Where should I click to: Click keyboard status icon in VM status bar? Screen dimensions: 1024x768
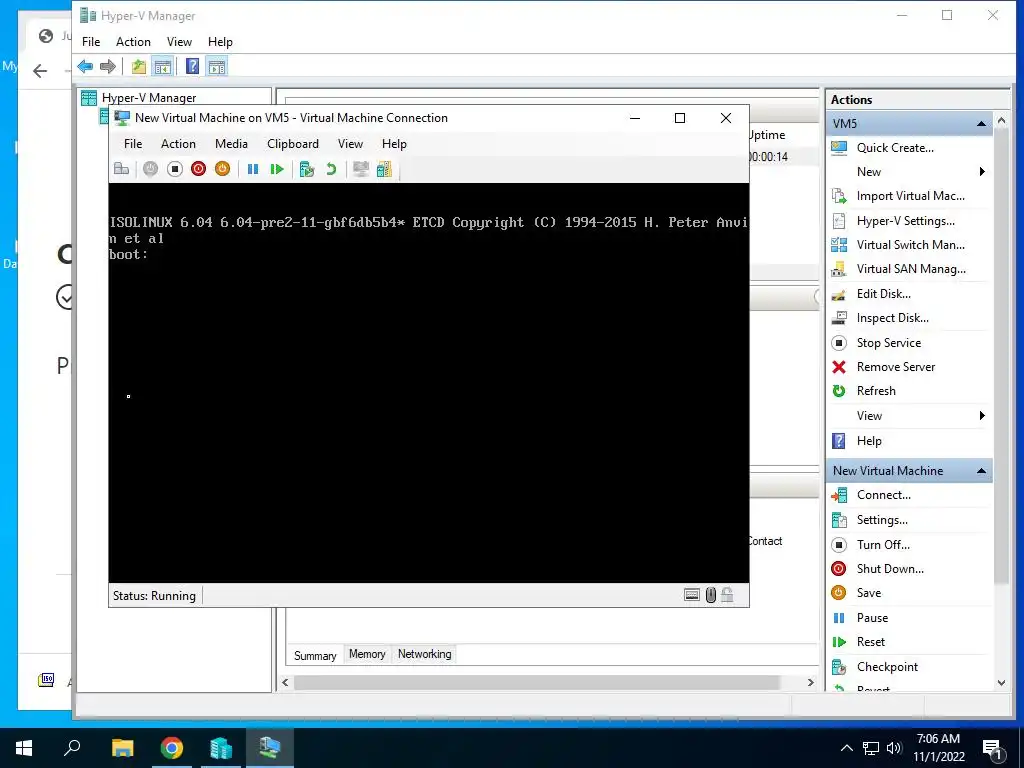pyautogui.click(x=692, y=595)
